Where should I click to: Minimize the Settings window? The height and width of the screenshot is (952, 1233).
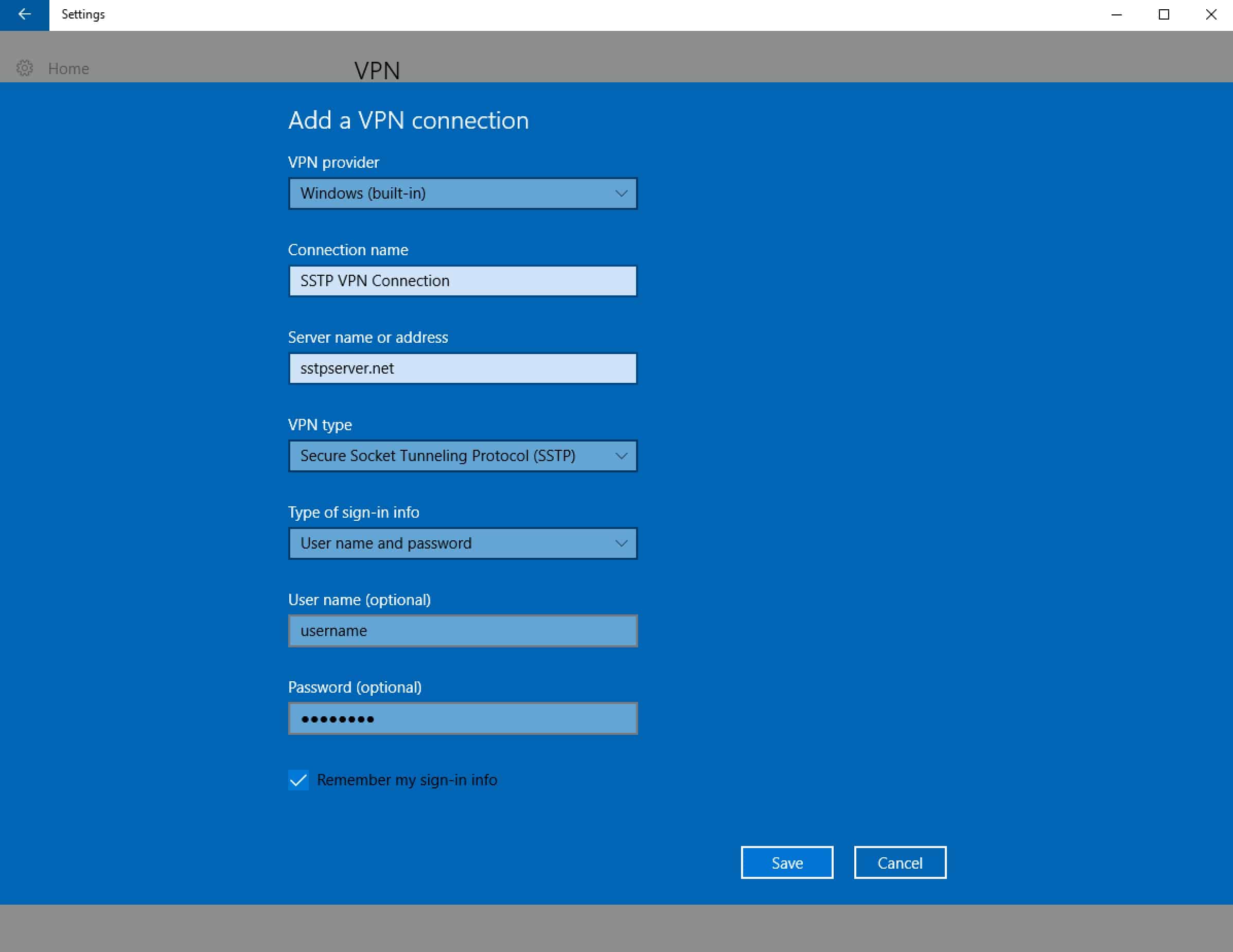[1116, 15]
